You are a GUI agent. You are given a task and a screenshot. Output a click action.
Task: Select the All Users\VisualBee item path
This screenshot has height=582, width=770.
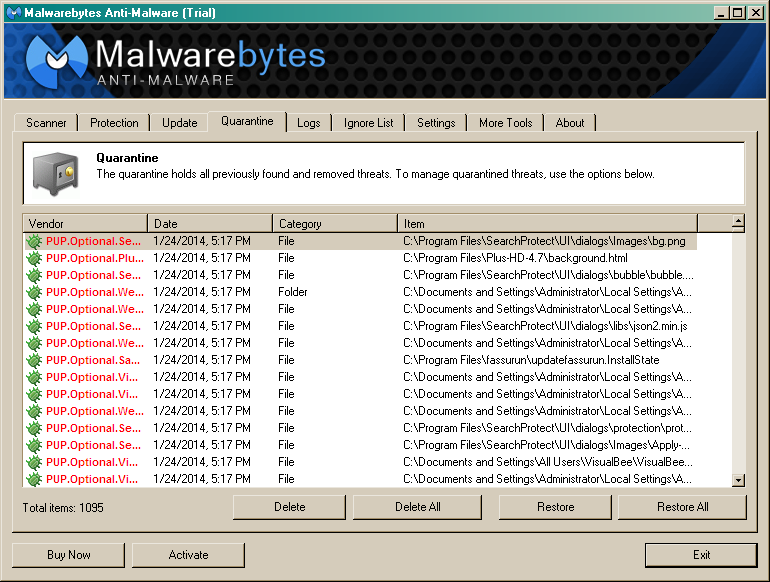click(x=548, y=462)
